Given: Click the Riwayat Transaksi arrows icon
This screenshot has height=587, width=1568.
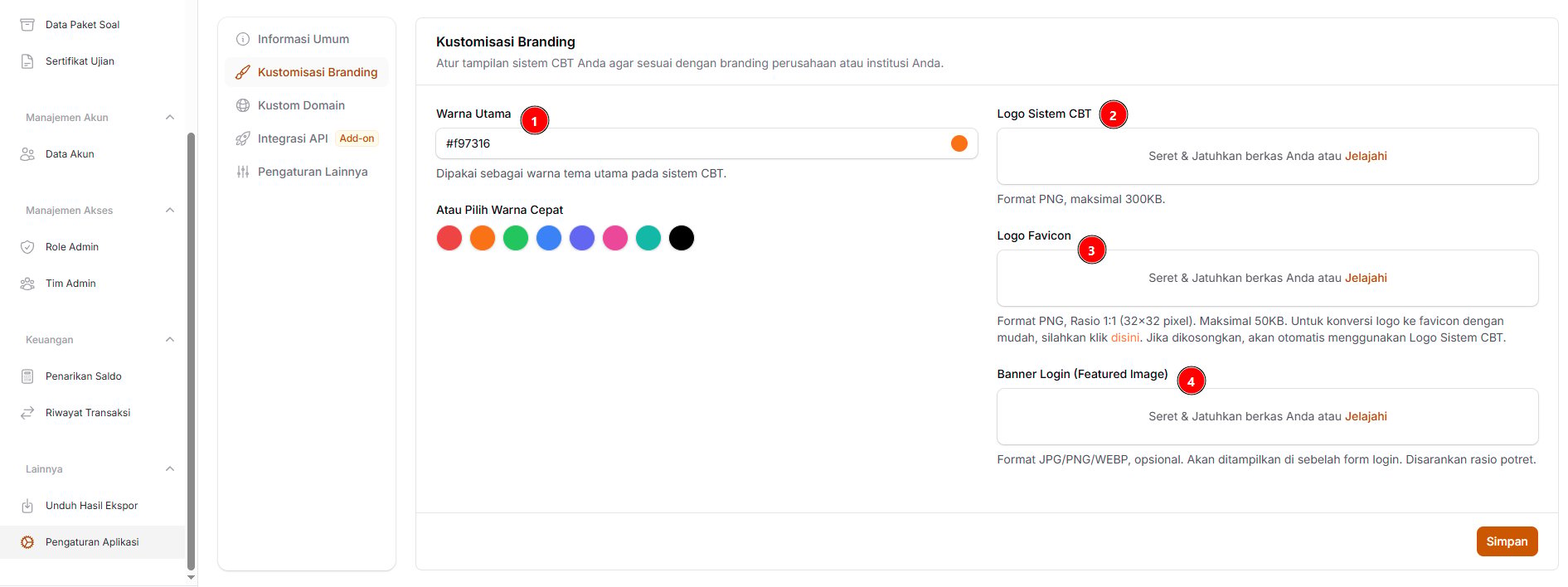Looking at the screenshot, I should [27, 413].
